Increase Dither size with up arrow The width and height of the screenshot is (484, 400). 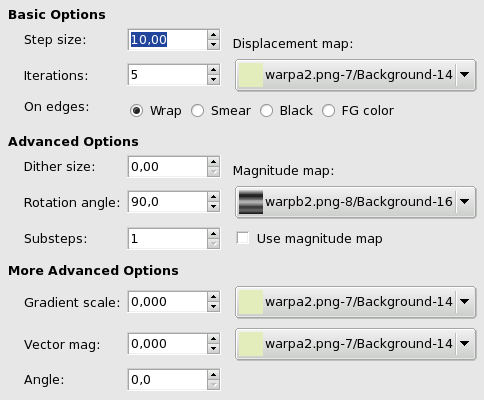pyautogui.click(x=213, y=162)
